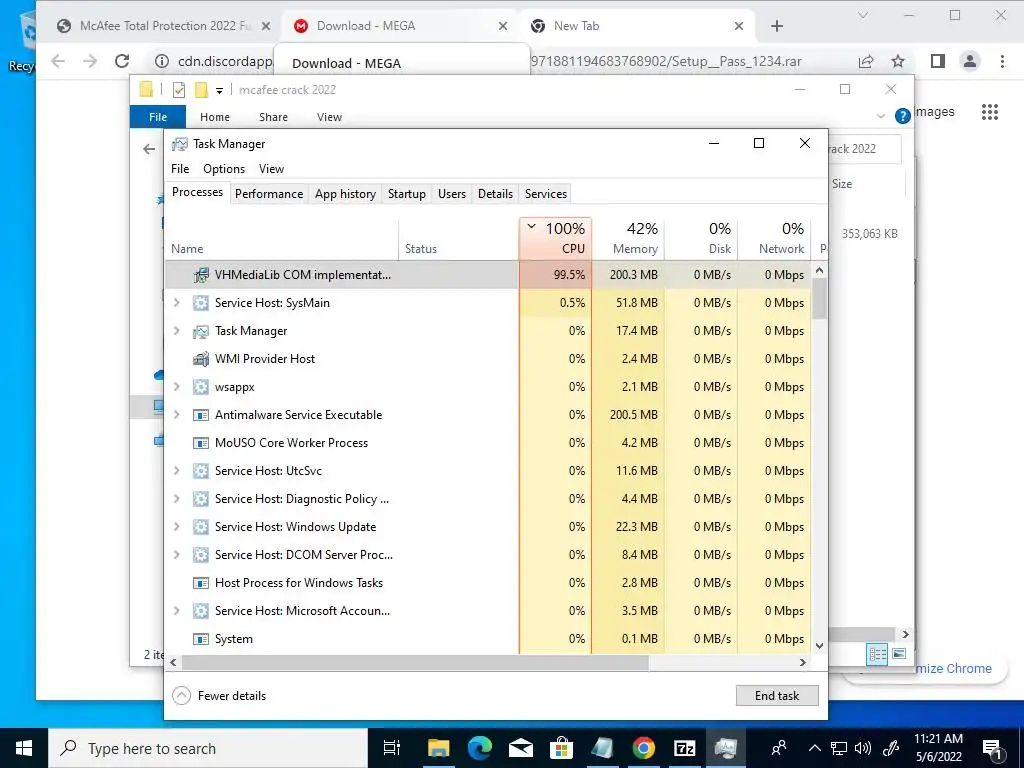Switch to the McAfee Total Protection Chrome tab

(x=164, y=26)
